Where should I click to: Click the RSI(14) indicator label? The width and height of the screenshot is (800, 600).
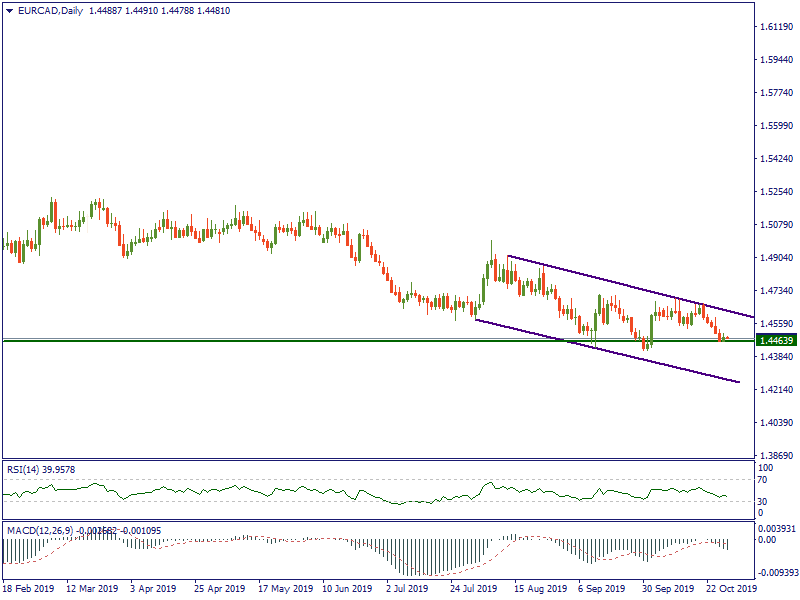pos(41,469)
